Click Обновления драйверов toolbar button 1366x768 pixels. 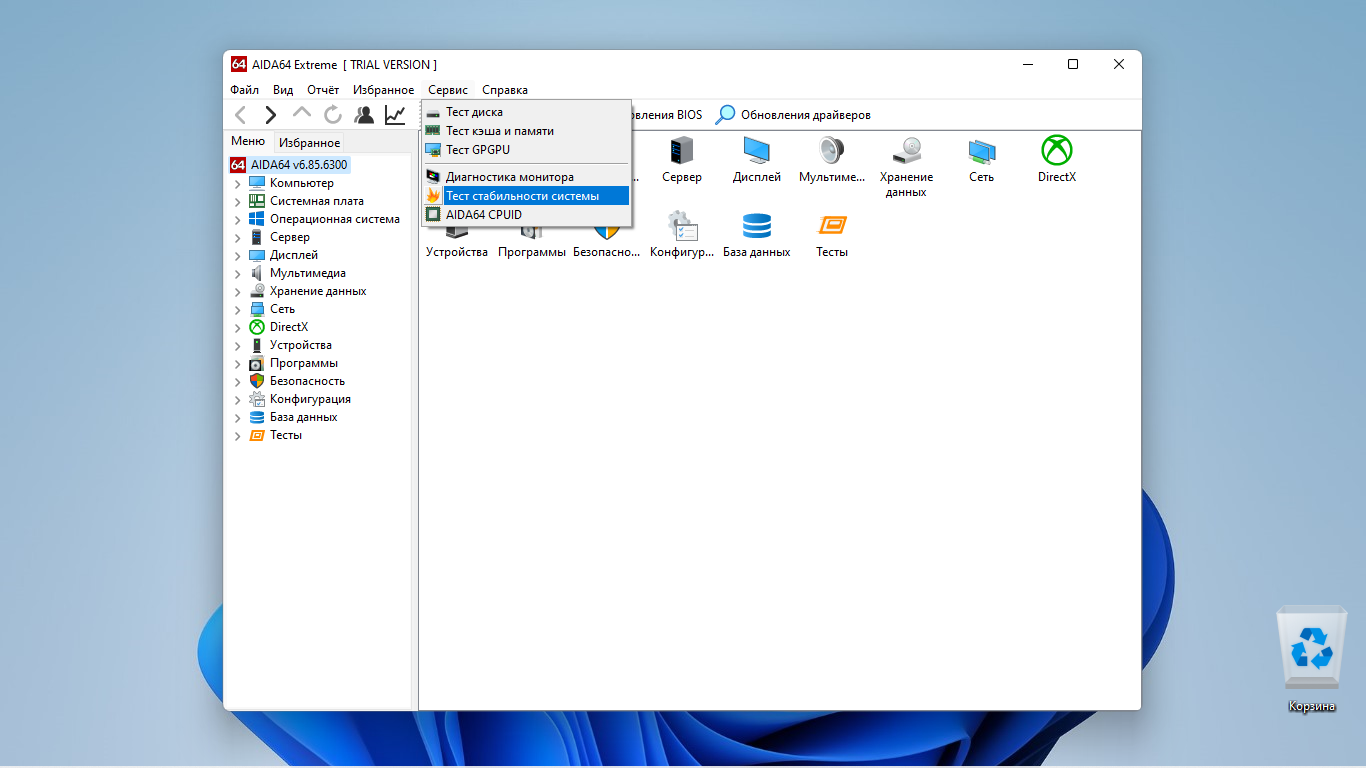coord(794,115)
